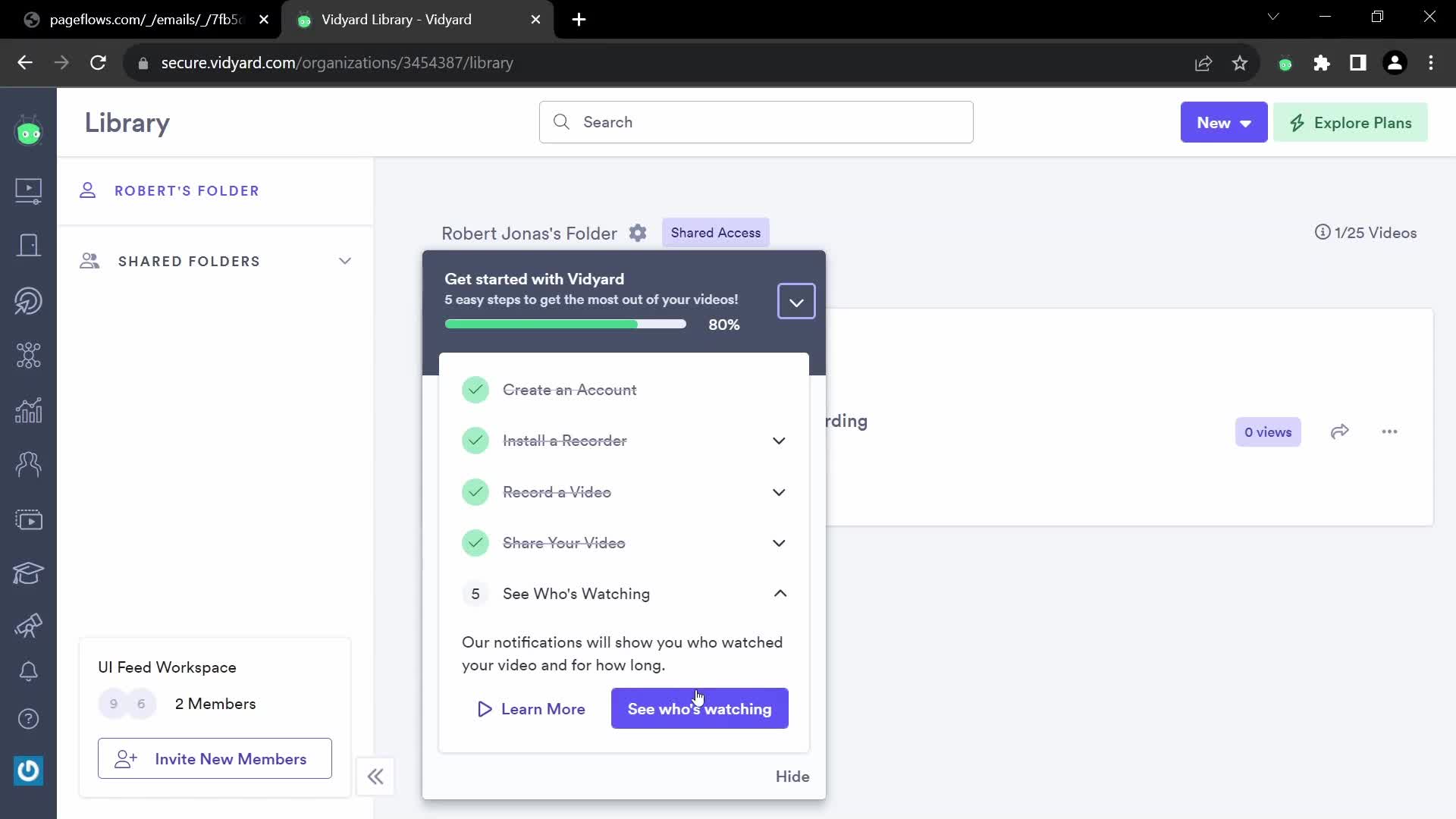1456x819 pixels.
Task: Open Robert's Folder in the left panel
Action: click(187, 191)
